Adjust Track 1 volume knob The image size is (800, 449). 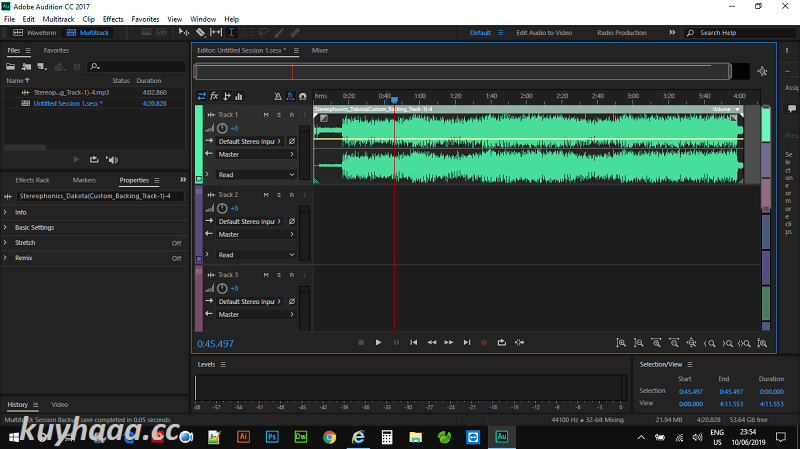click(222, 128)
